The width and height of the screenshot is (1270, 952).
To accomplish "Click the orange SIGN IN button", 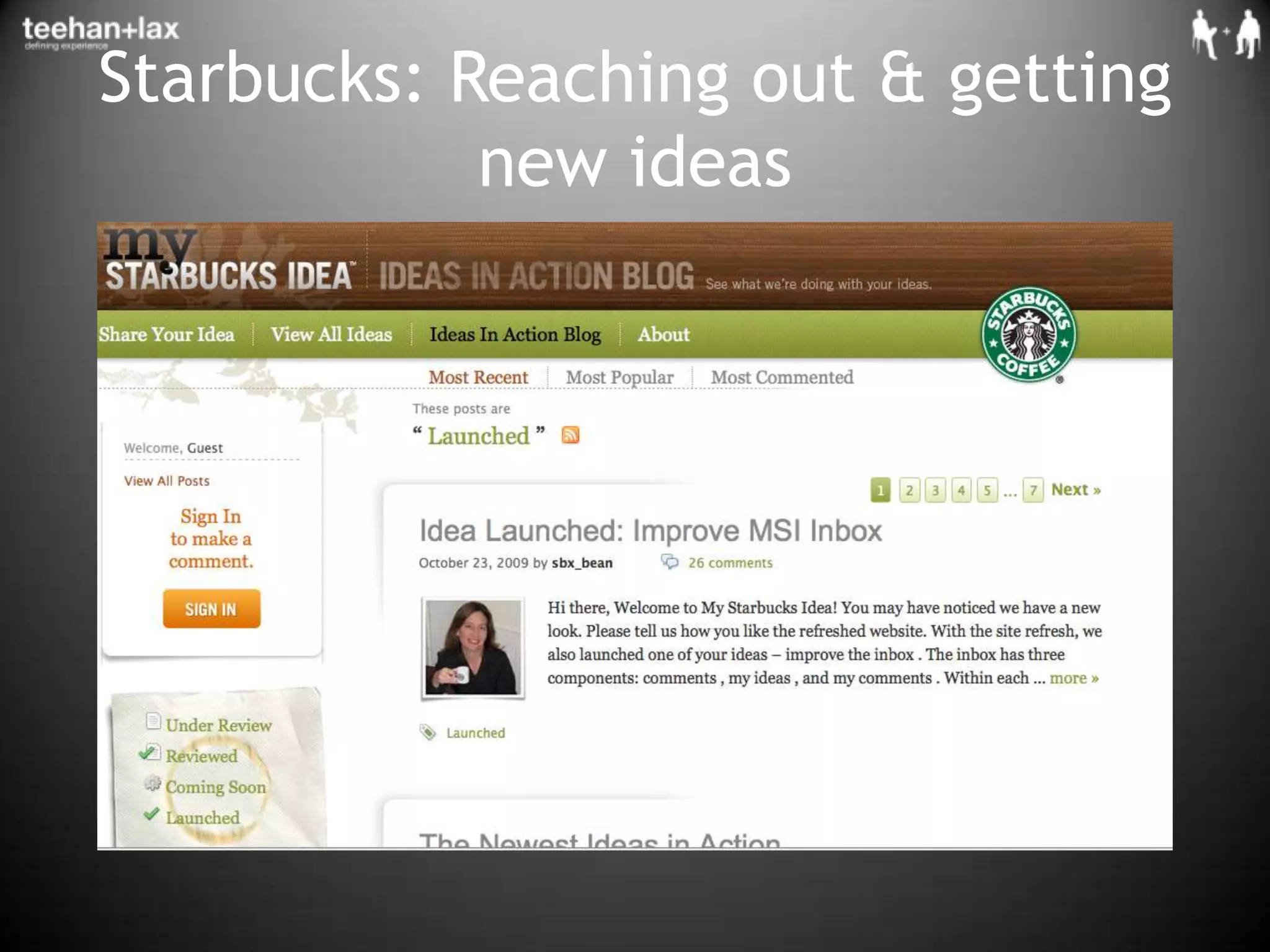I will pos(211,609).
